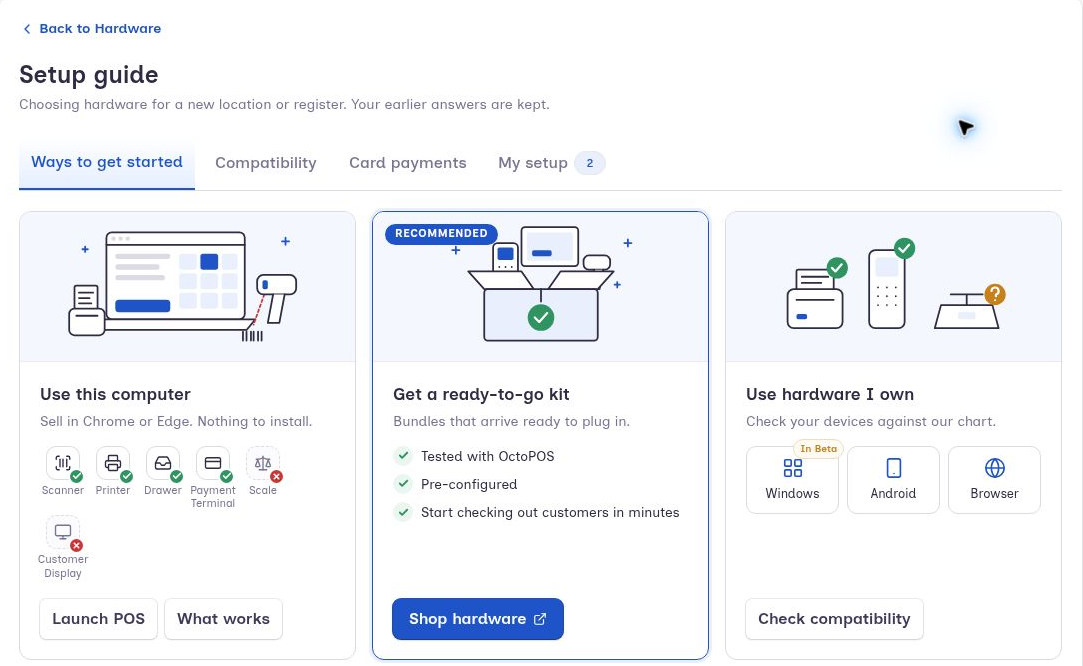This screenshot has width=1083, height=666.
Task: Click check beside Start checking out customers
Action: click(x=403, y=513)
